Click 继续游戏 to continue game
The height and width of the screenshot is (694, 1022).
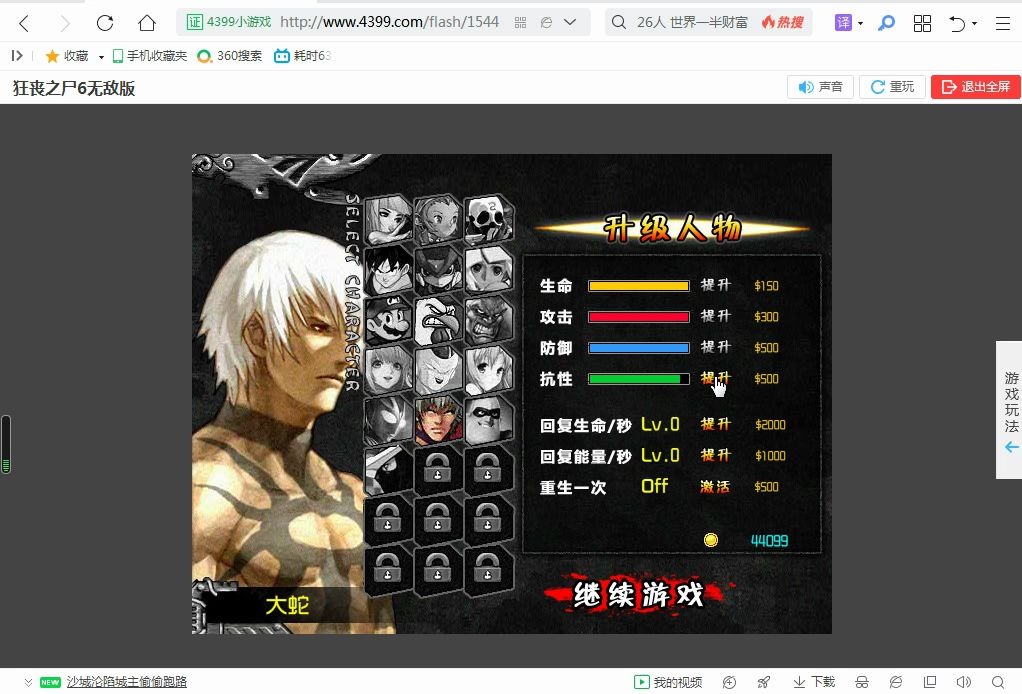[639, 594]
